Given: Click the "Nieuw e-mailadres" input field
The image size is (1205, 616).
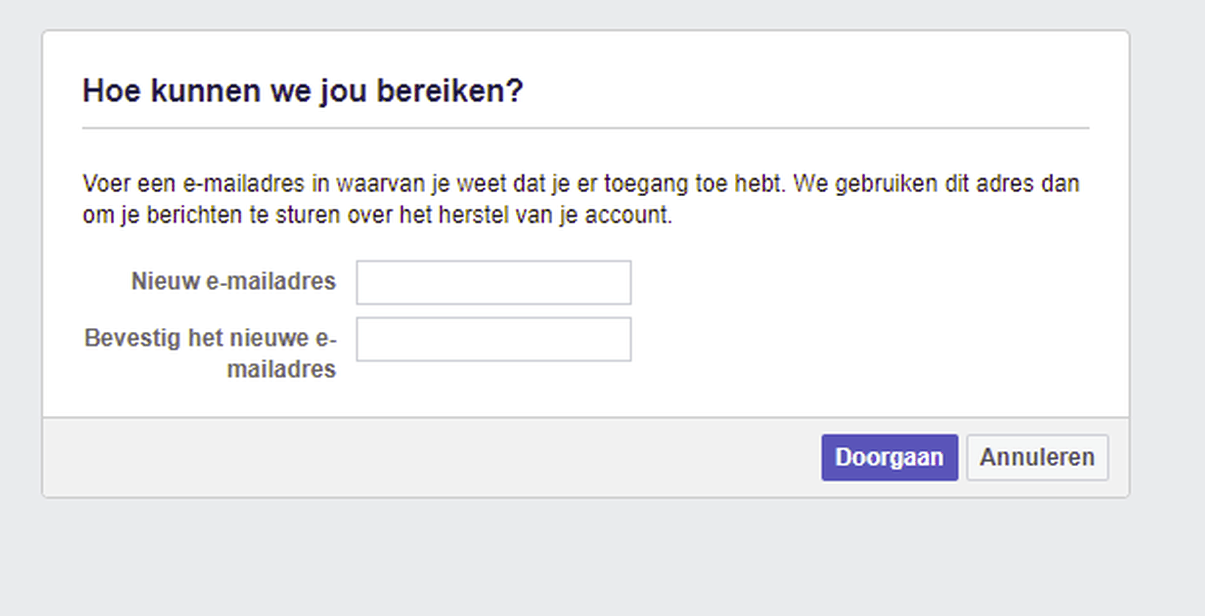Looking at the screenshot, I should 493,282.
